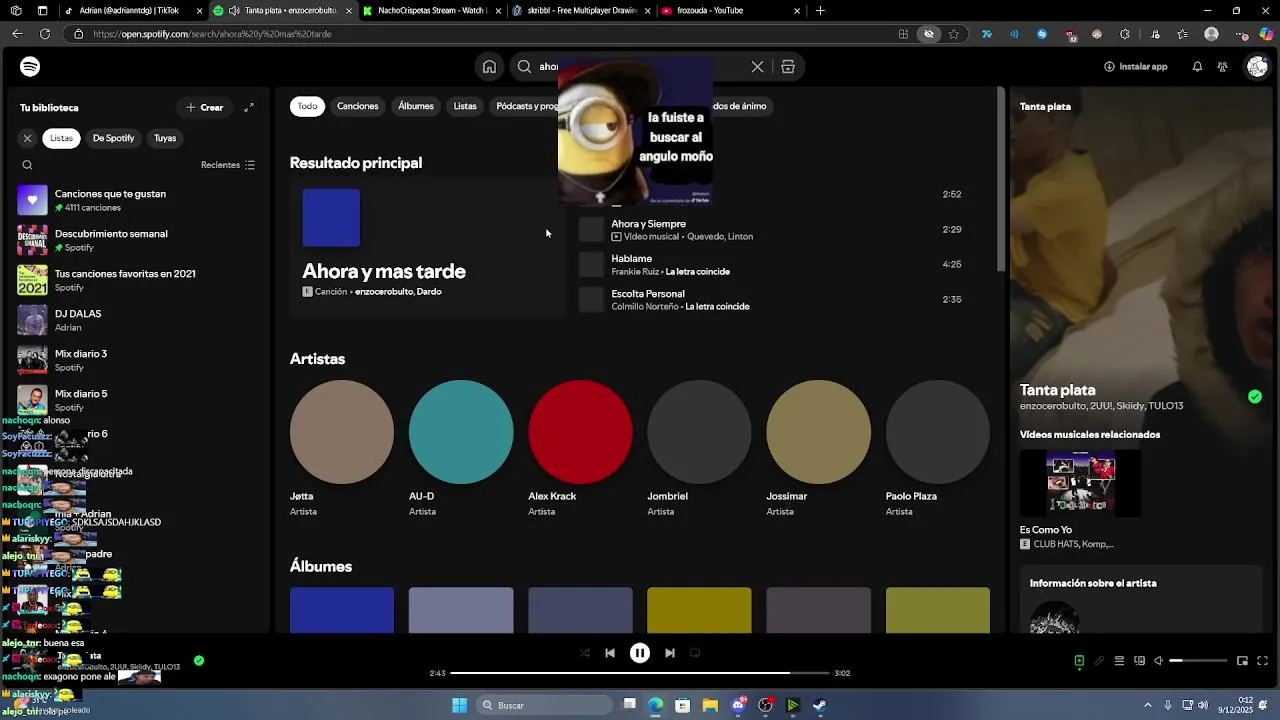Open Ahora y mas tarde top result
Image resolution: width=1280 pixels, height=720 pixels.
427,246
